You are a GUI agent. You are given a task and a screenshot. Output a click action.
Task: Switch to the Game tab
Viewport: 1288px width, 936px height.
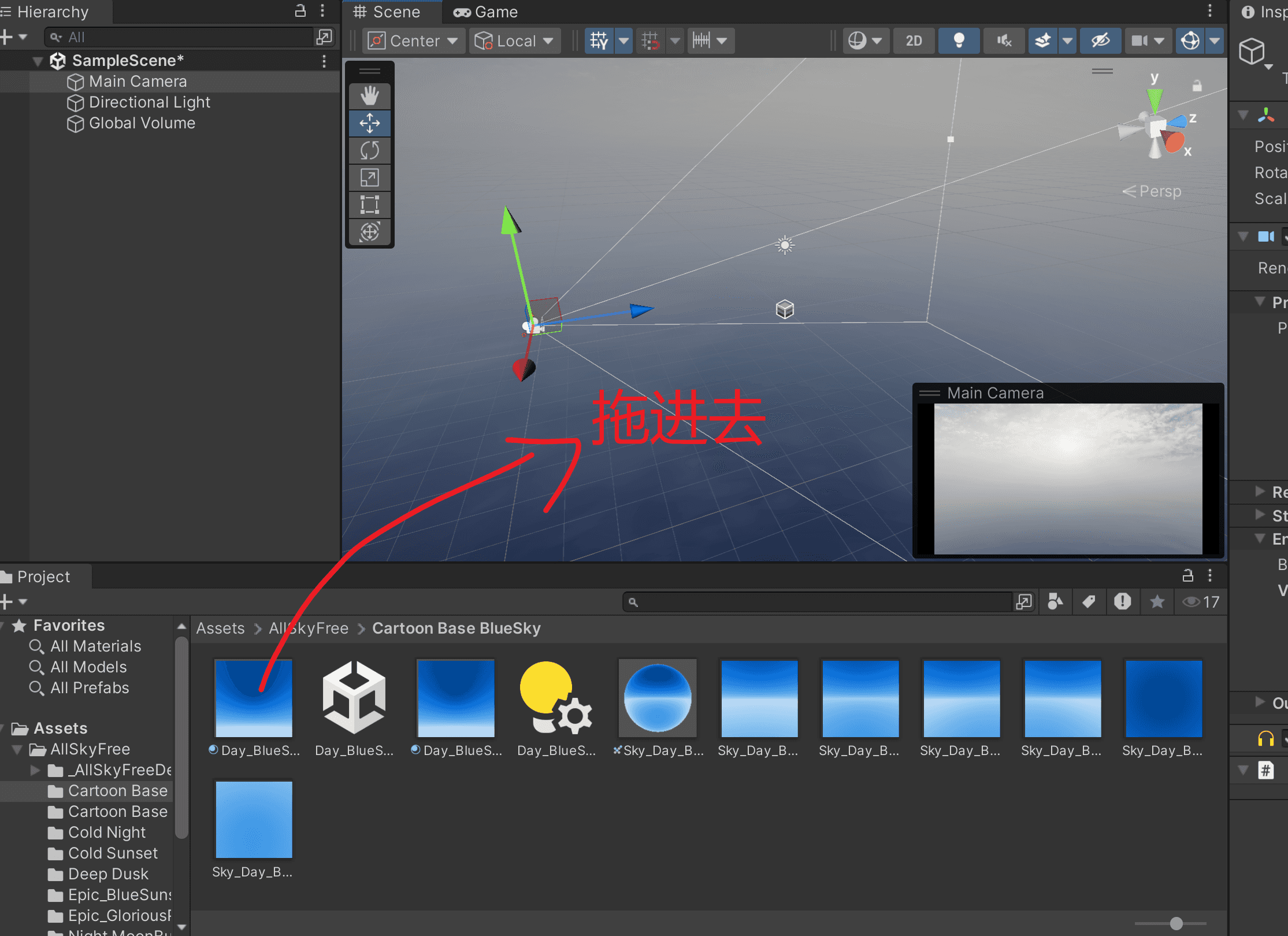tap(485, 12)
